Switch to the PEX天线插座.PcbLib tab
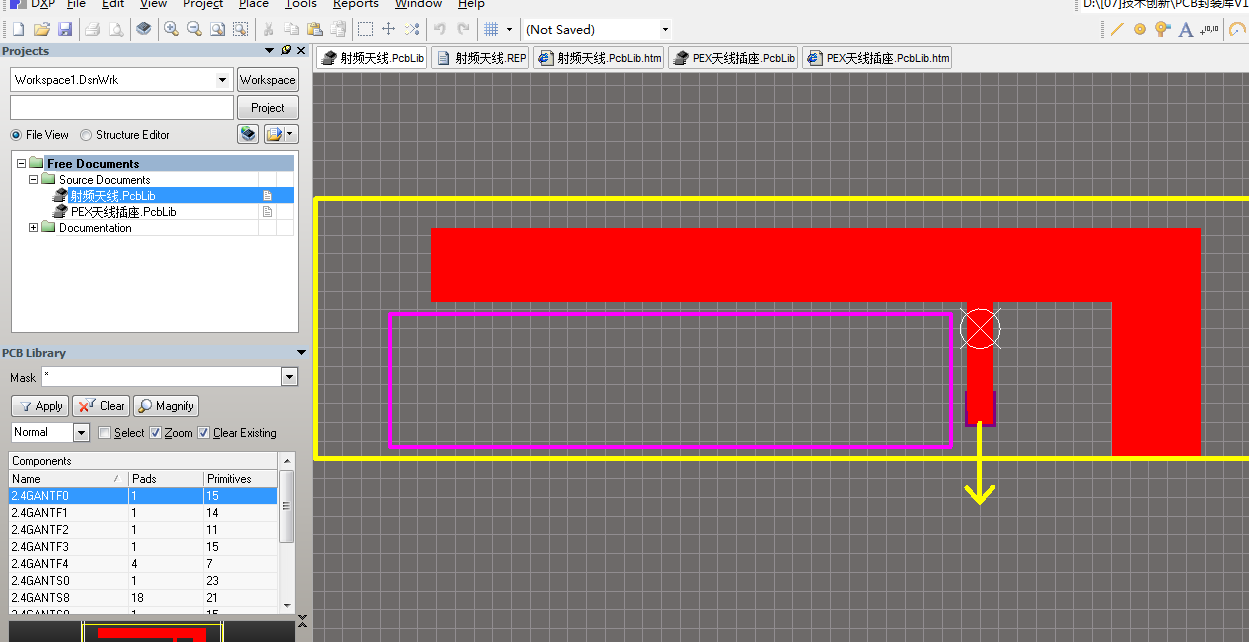 pyautogui.click(x=733, y=58)
